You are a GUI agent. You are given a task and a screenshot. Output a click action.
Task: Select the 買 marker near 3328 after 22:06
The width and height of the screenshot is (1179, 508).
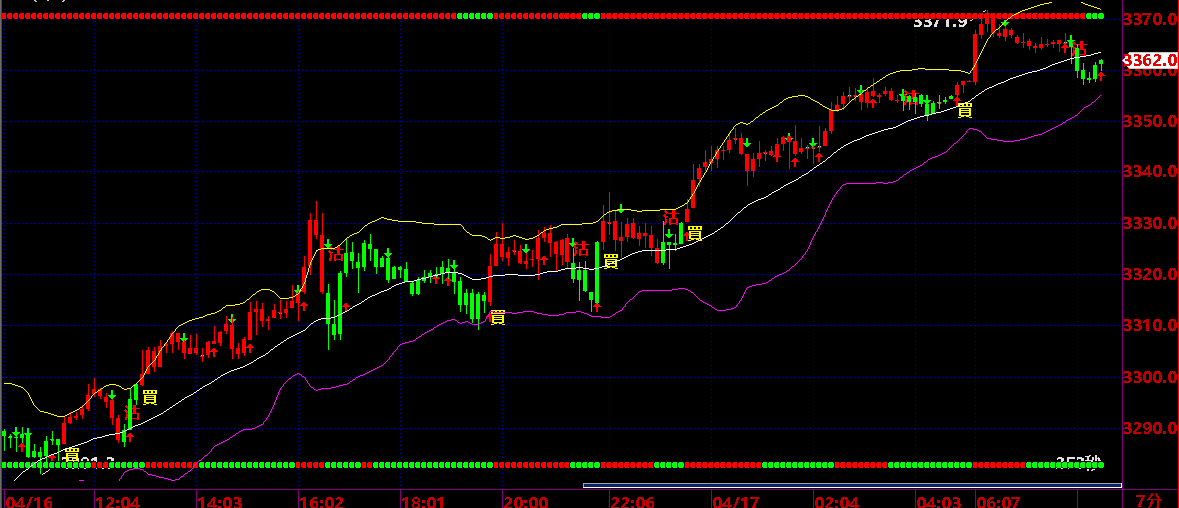(x=695, y=233)
